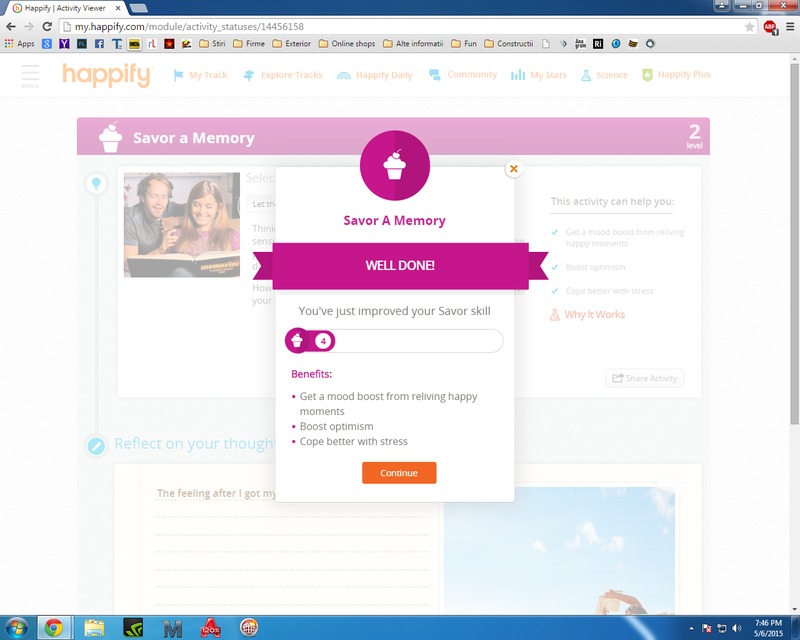The image size is (800, 640).
Task: Click the NVIDIA taskbar icon
Action: pyautogui.click(x=133, y=628)
